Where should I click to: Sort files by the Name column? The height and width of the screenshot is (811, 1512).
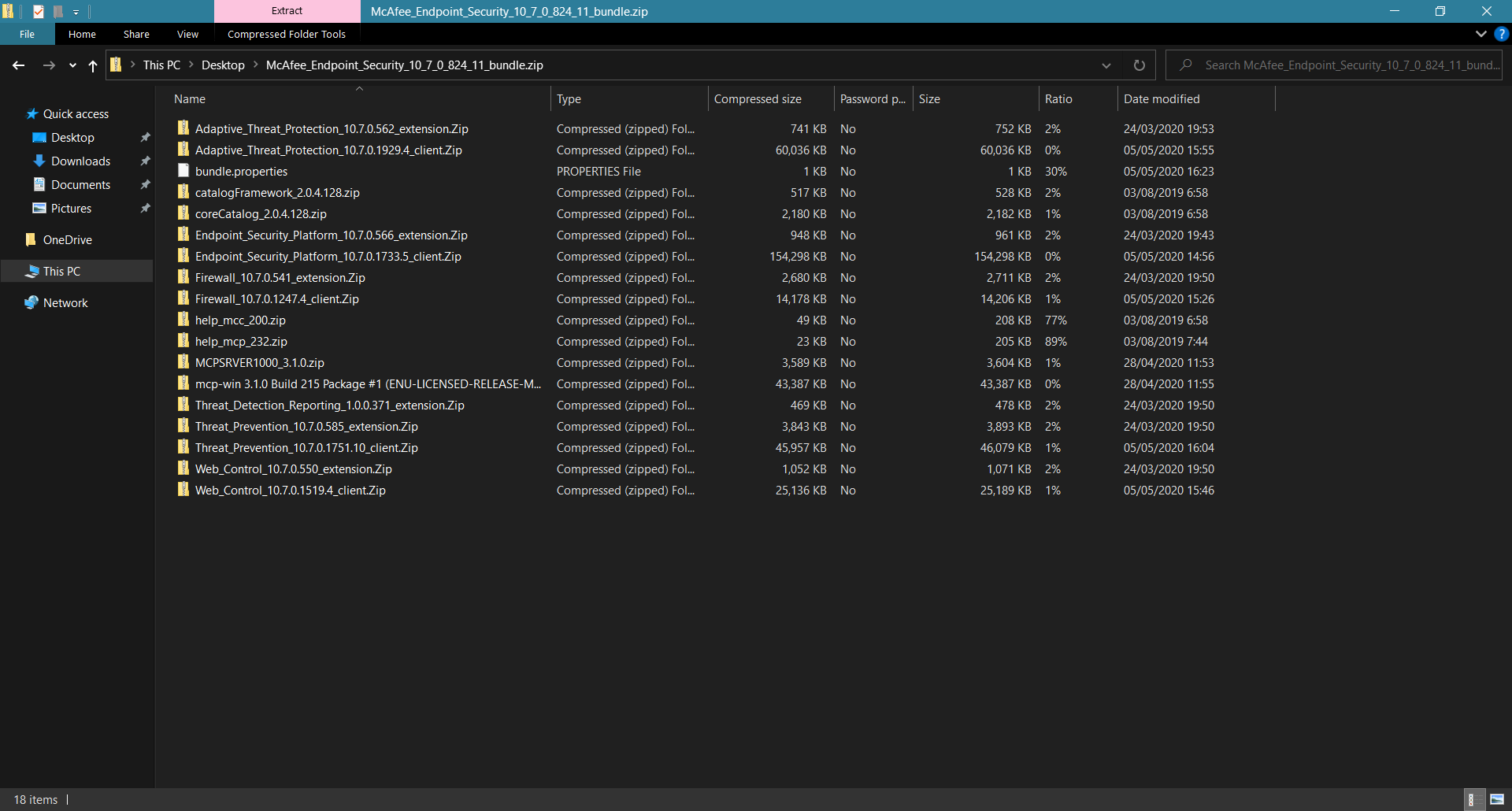360,98
